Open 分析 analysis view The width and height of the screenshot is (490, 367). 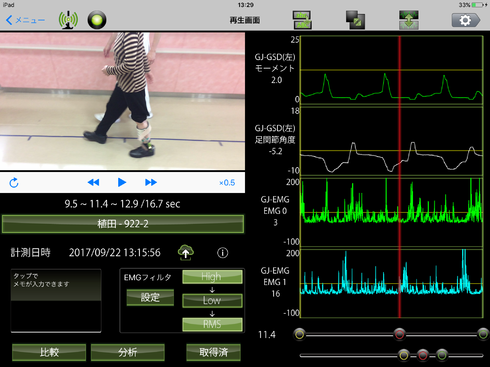[128, 352]
